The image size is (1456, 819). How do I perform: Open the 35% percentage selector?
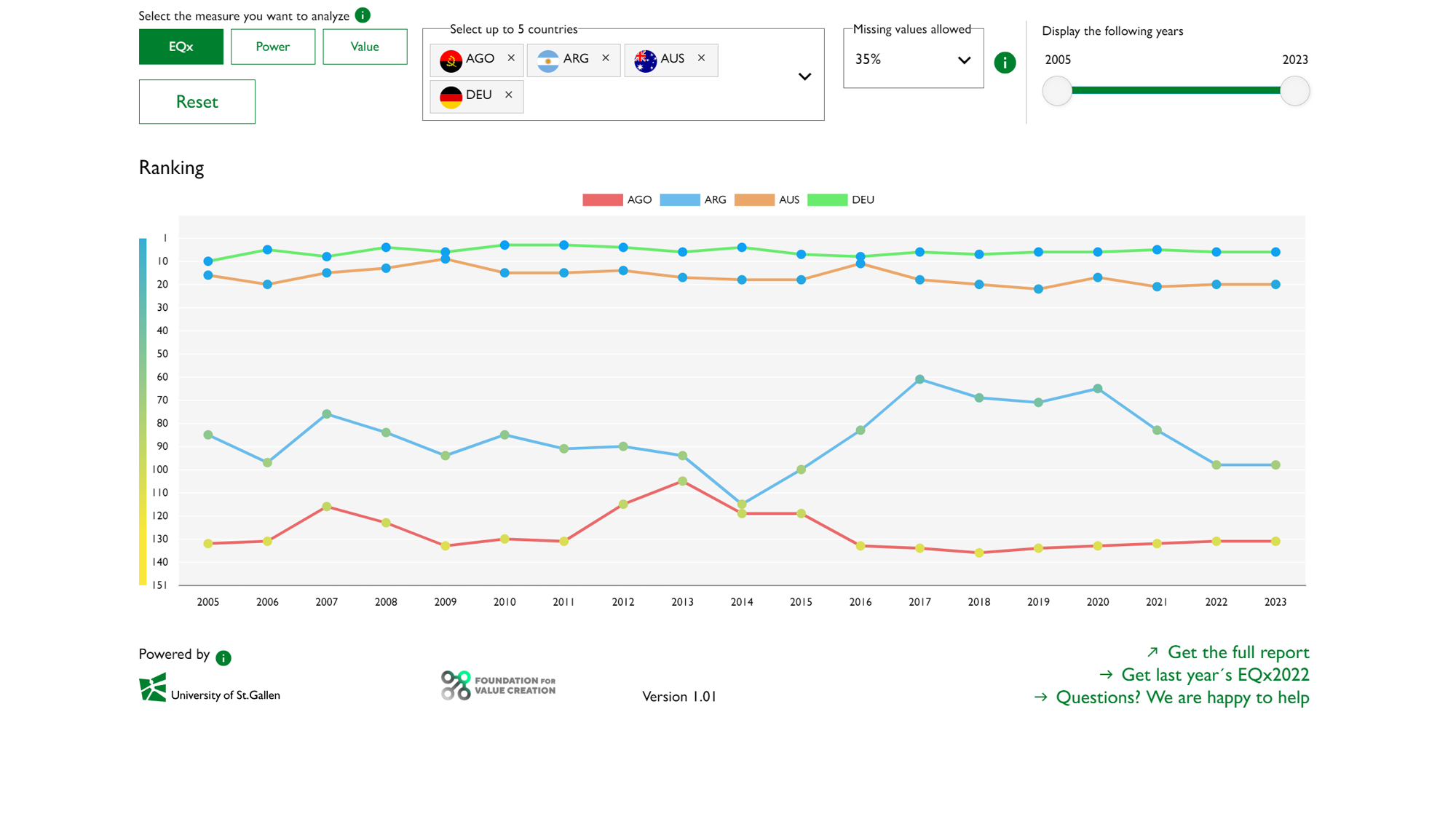[x=913, y=60]
